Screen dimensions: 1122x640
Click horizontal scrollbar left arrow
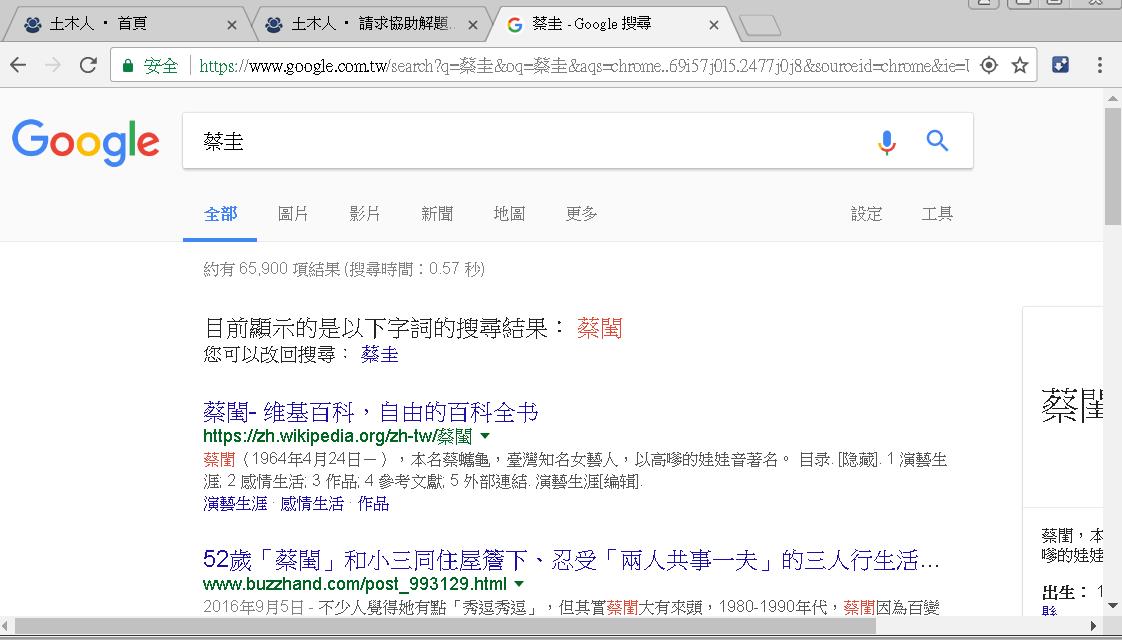coord(6,626)
